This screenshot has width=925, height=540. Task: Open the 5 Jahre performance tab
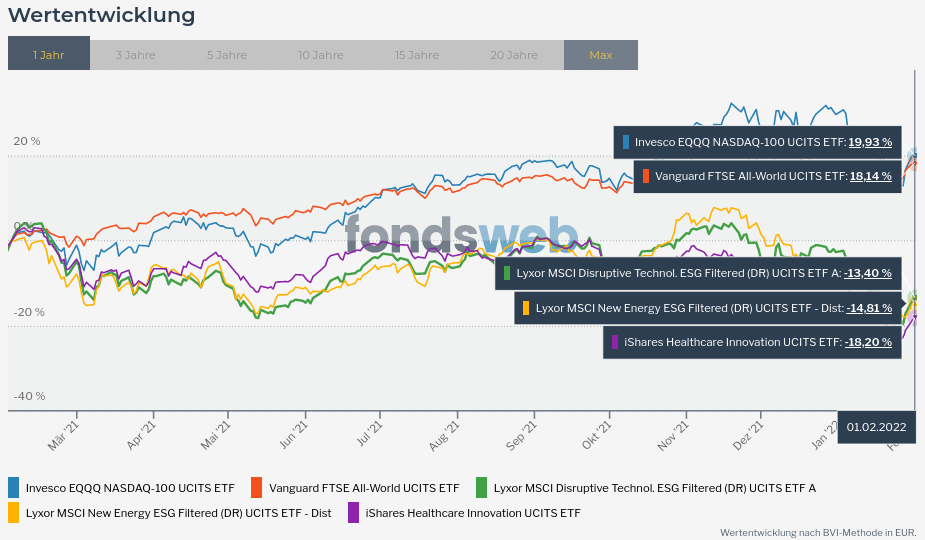(227, 54)
